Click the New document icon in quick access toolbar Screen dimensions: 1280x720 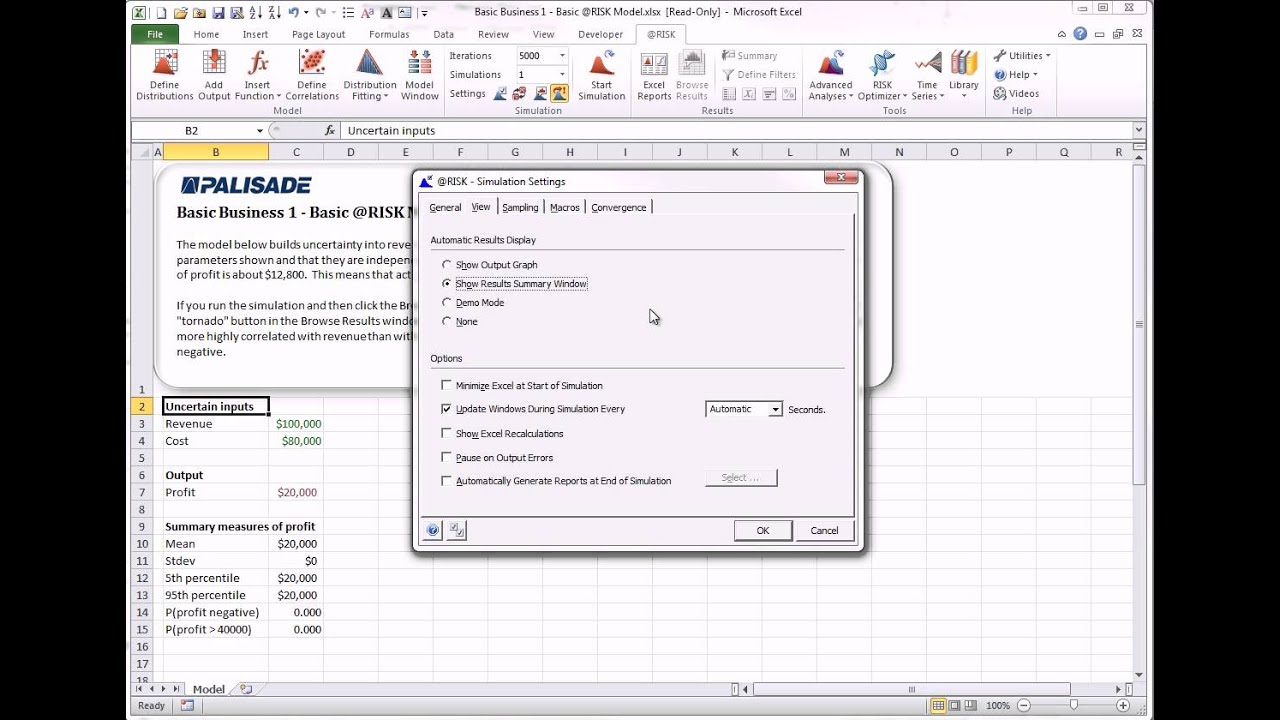coord(162,13)
